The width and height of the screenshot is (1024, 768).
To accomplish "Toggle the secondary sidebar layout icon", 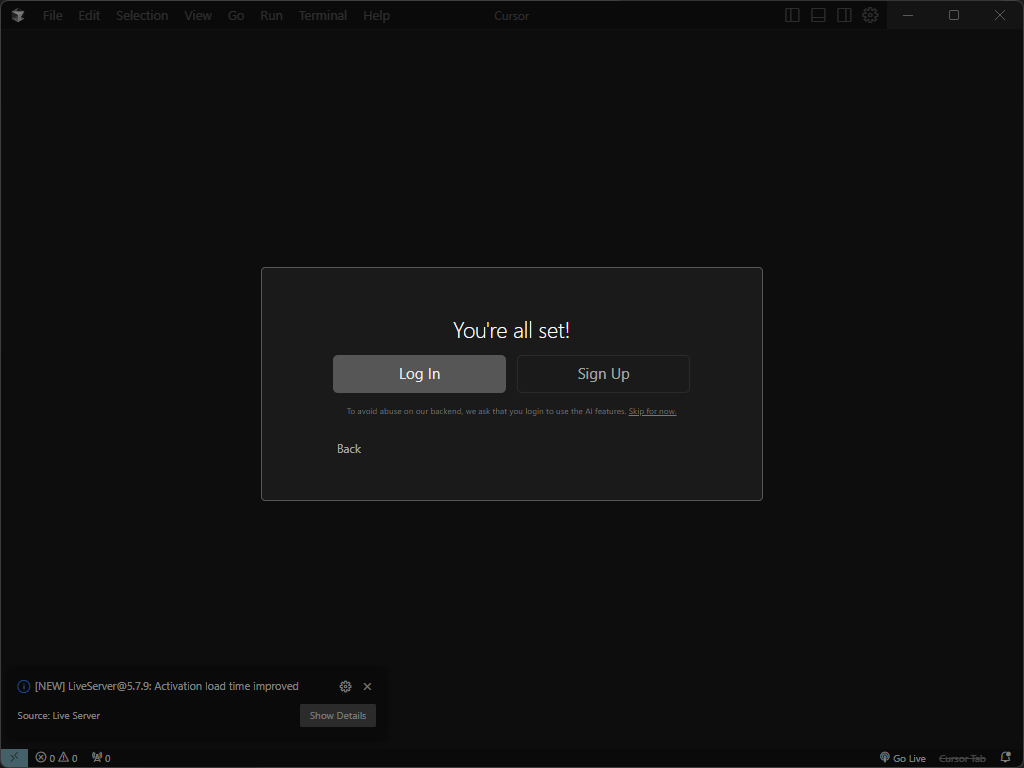I will click(x=844, y=15).
